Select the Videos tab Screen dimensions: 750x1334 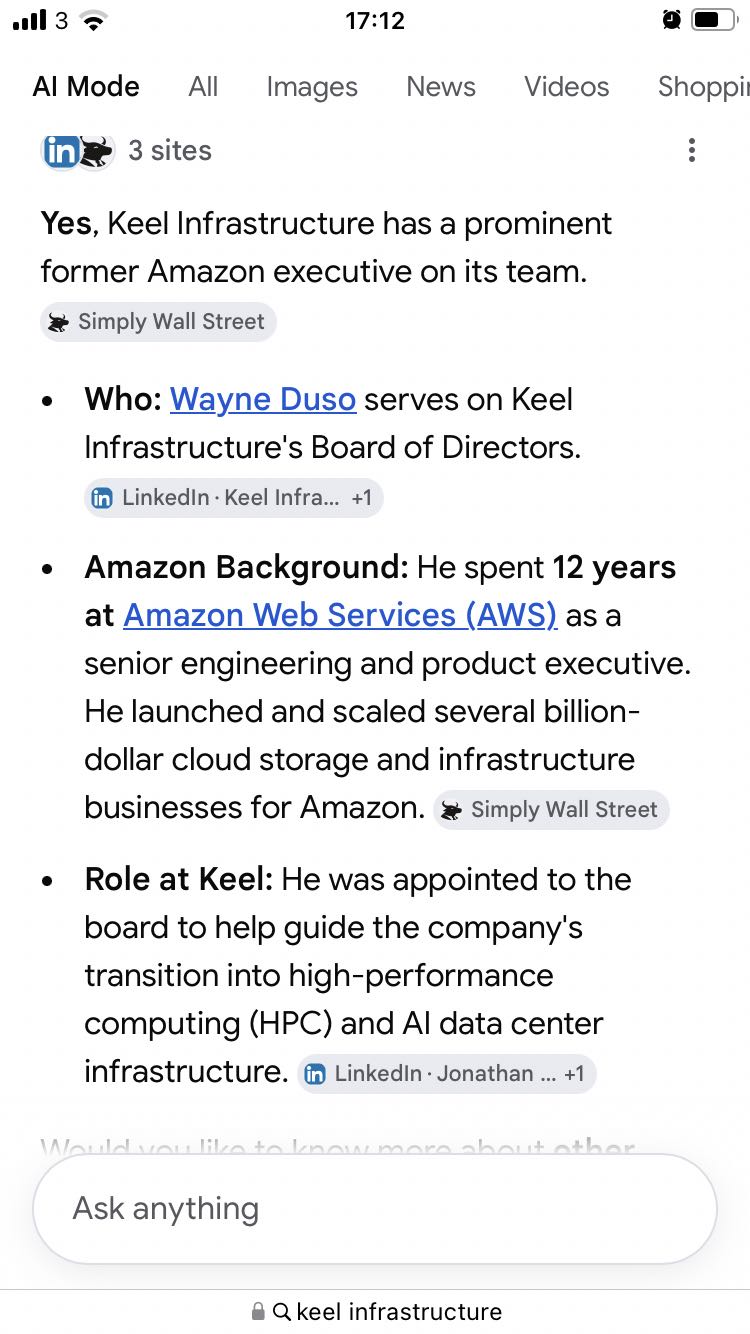567,87
